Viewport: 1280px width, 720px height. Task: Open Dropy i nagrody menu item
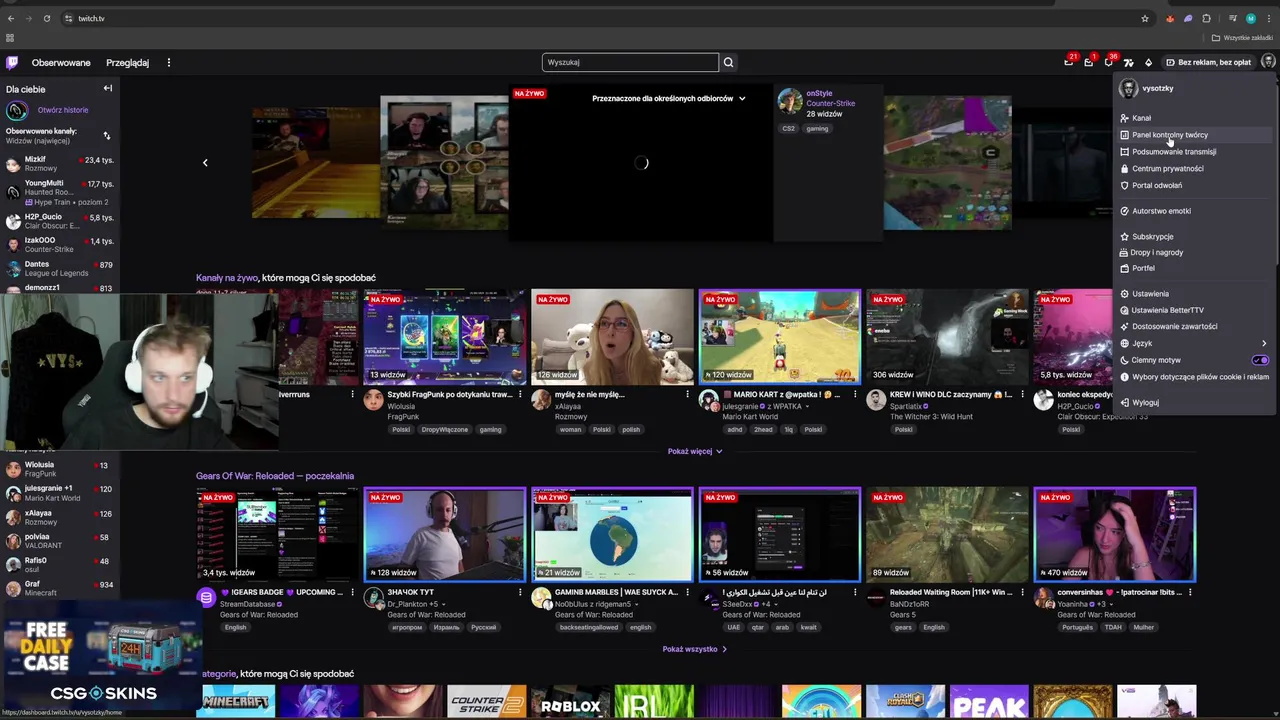tap(1194, 253)
